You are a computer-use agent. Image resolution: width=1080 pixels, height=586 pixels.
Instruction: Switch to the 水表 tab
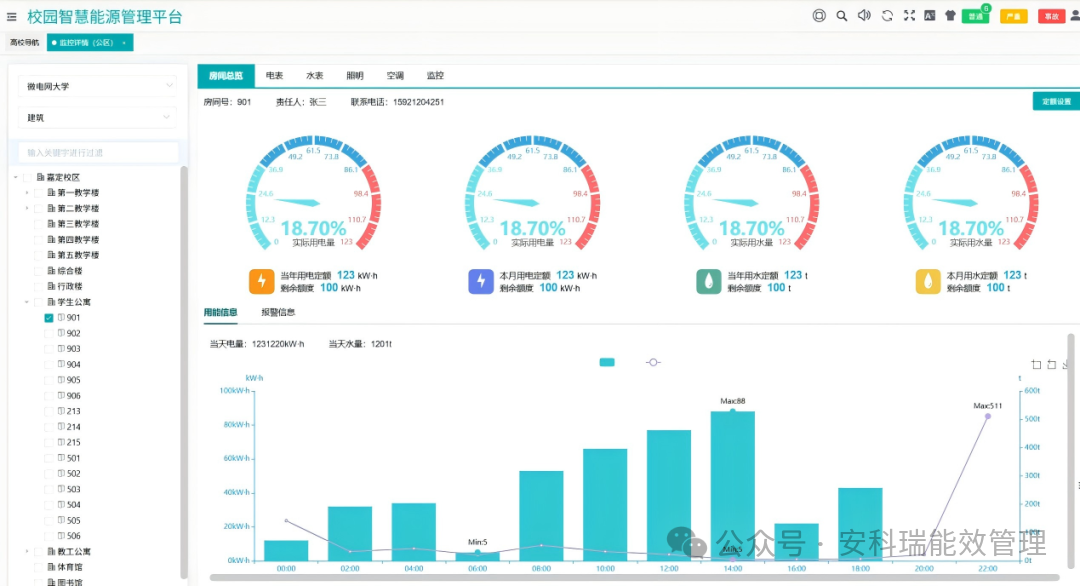[315, 76]
